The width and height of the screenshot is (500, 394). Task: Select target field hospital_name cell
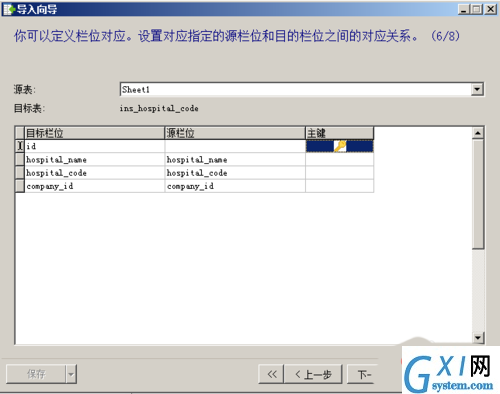tap(95, 159)
